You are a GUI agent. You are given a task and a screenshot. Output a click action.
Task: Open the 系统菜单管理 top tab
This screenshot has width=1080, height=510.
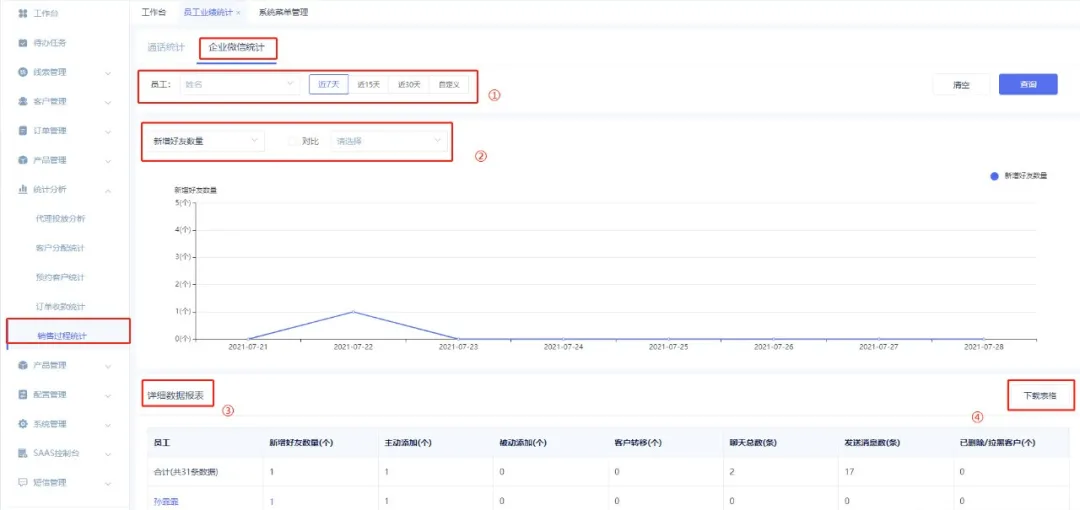283,13
